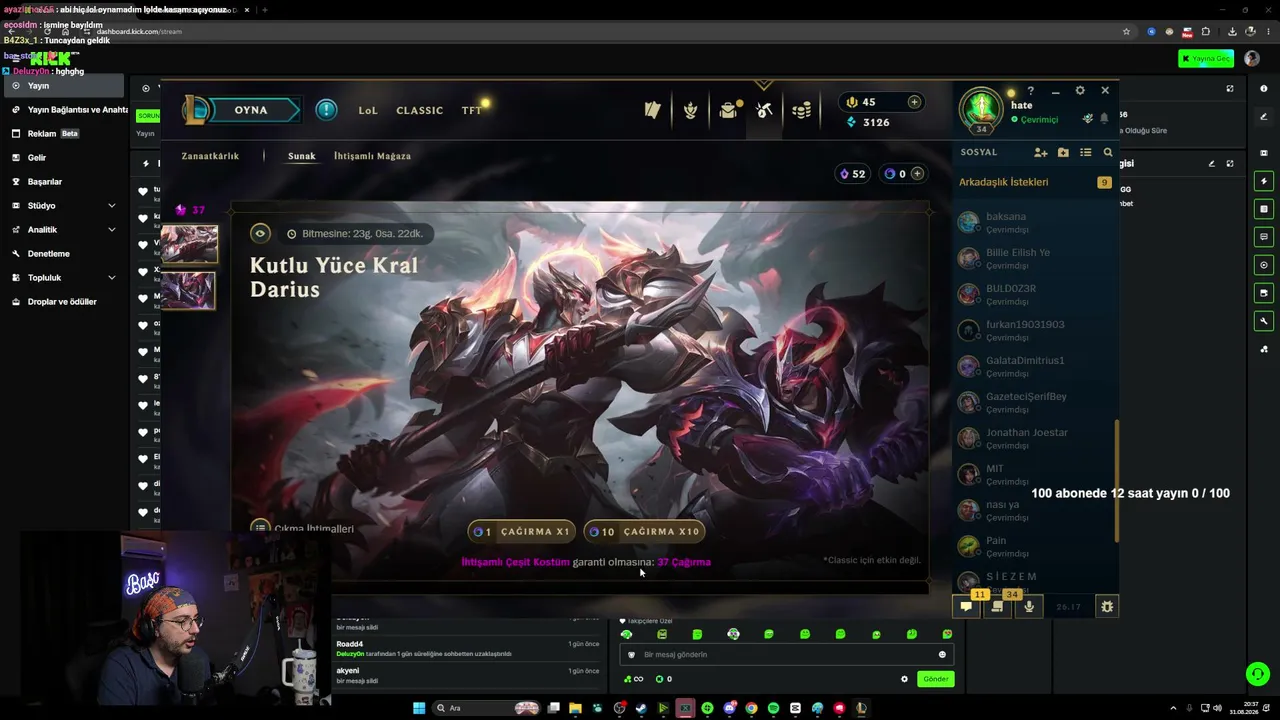Open Arkadaşlık İstekleri friend requests

(1004, 182)
